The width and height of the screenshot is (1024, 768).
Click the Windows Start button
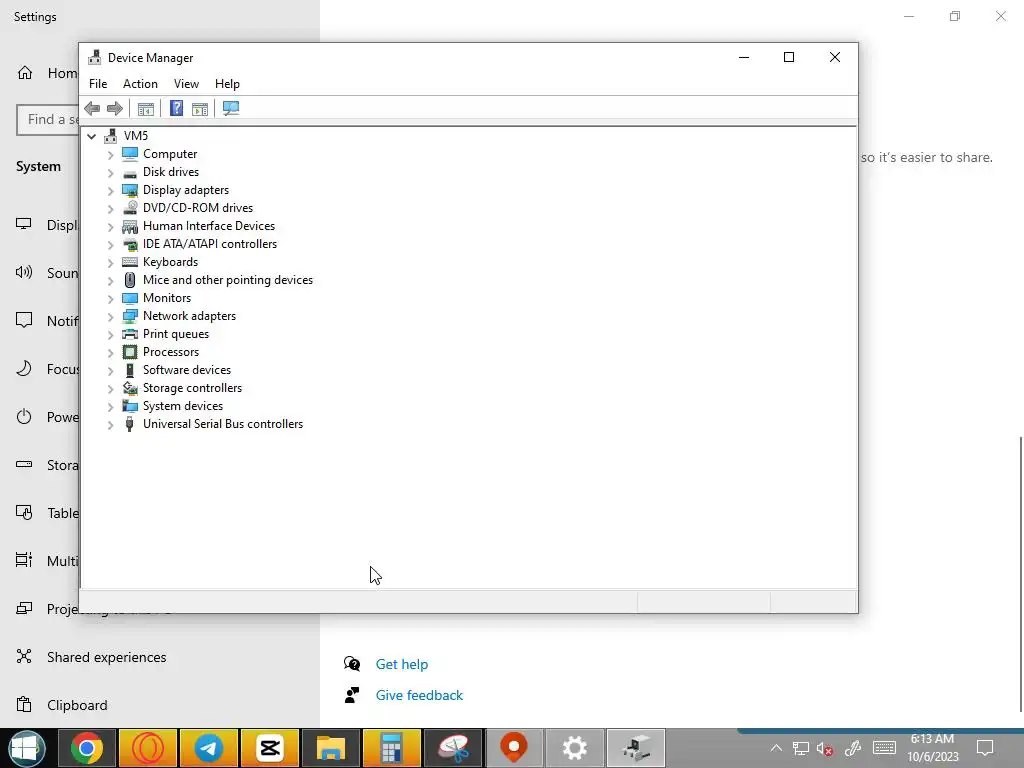27,748
